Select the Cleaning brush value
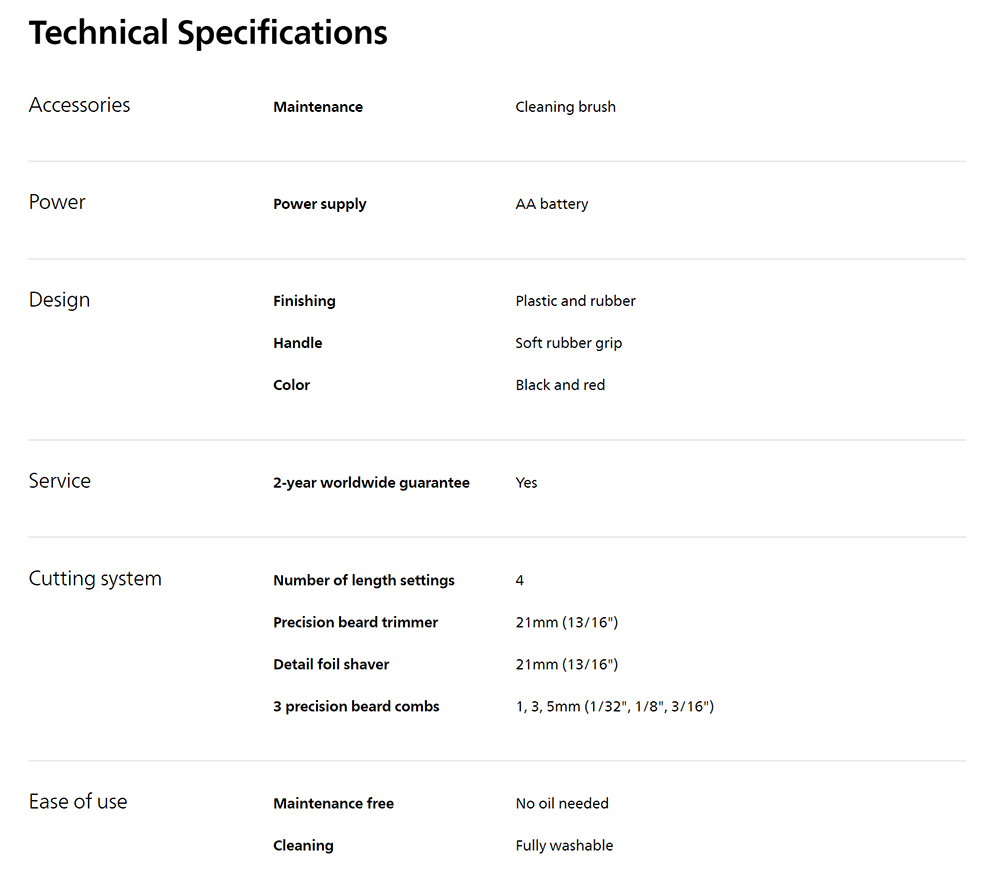Image resolution: width=995 pixels, height=870 pixels. (x=565, y=107)
